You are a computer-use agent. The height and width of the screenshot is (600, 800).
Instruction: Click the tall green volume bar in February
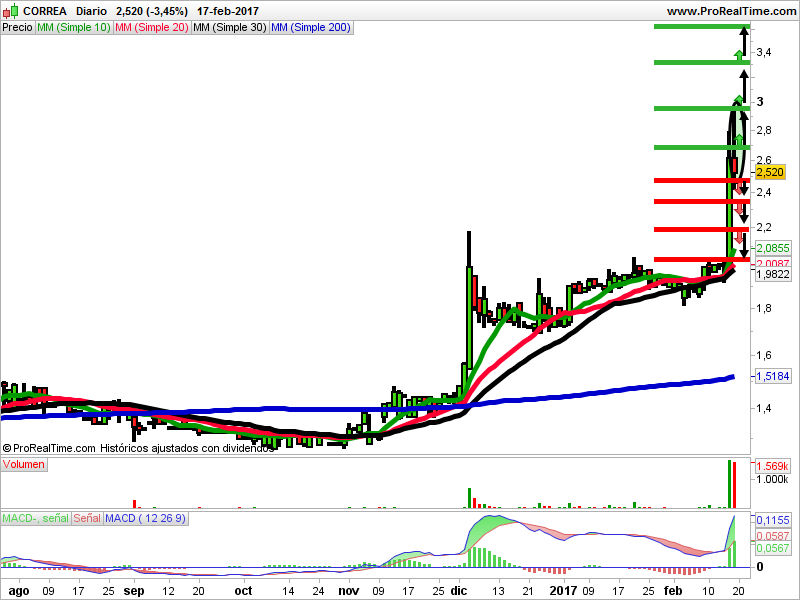pyautogui.click(x=729, y=484)
